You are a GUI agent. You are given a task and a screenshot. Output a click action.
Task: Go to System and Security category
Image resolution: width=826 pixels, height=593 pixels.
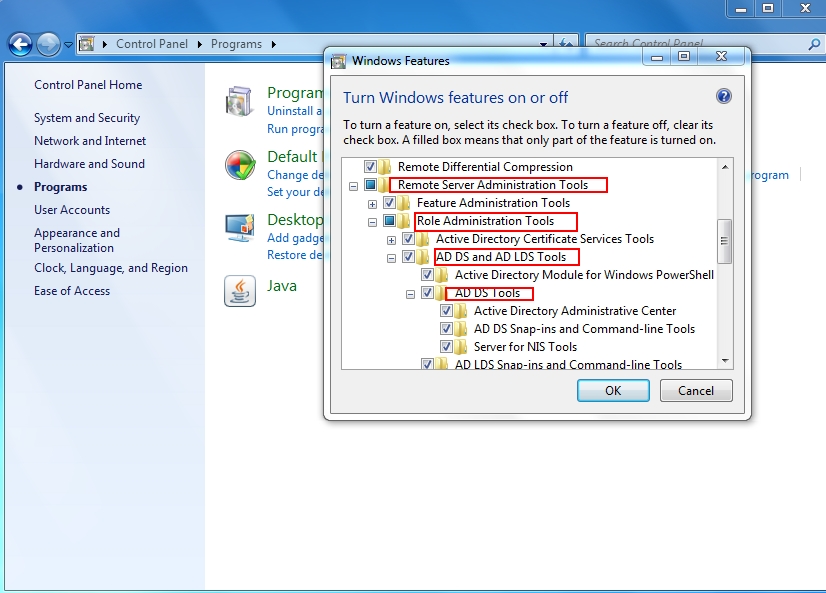tap(87, 118)
